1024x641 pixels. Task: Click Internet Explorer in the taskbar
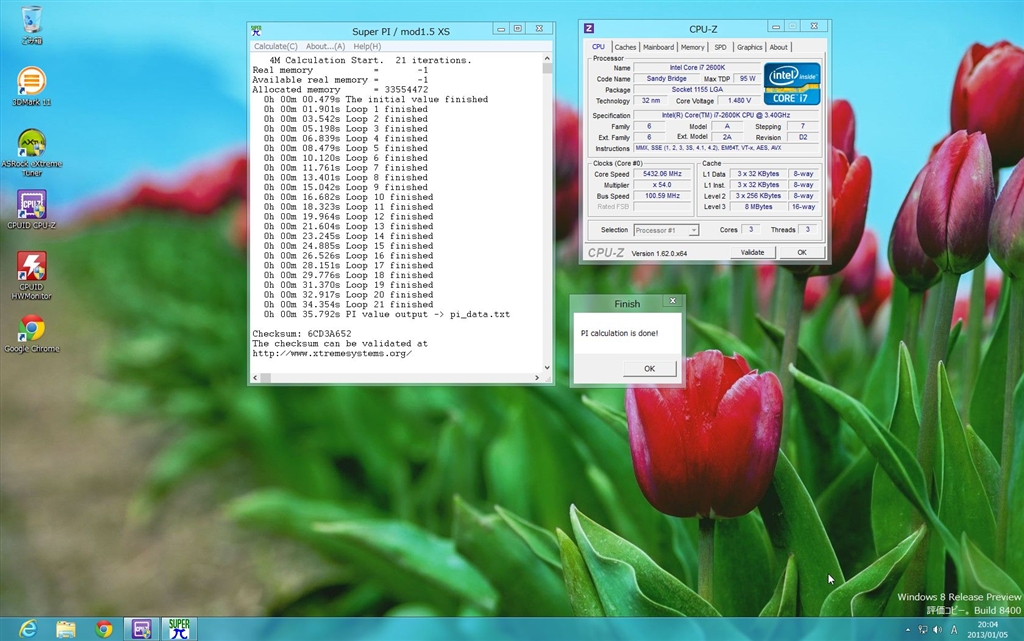coord(27,629)
